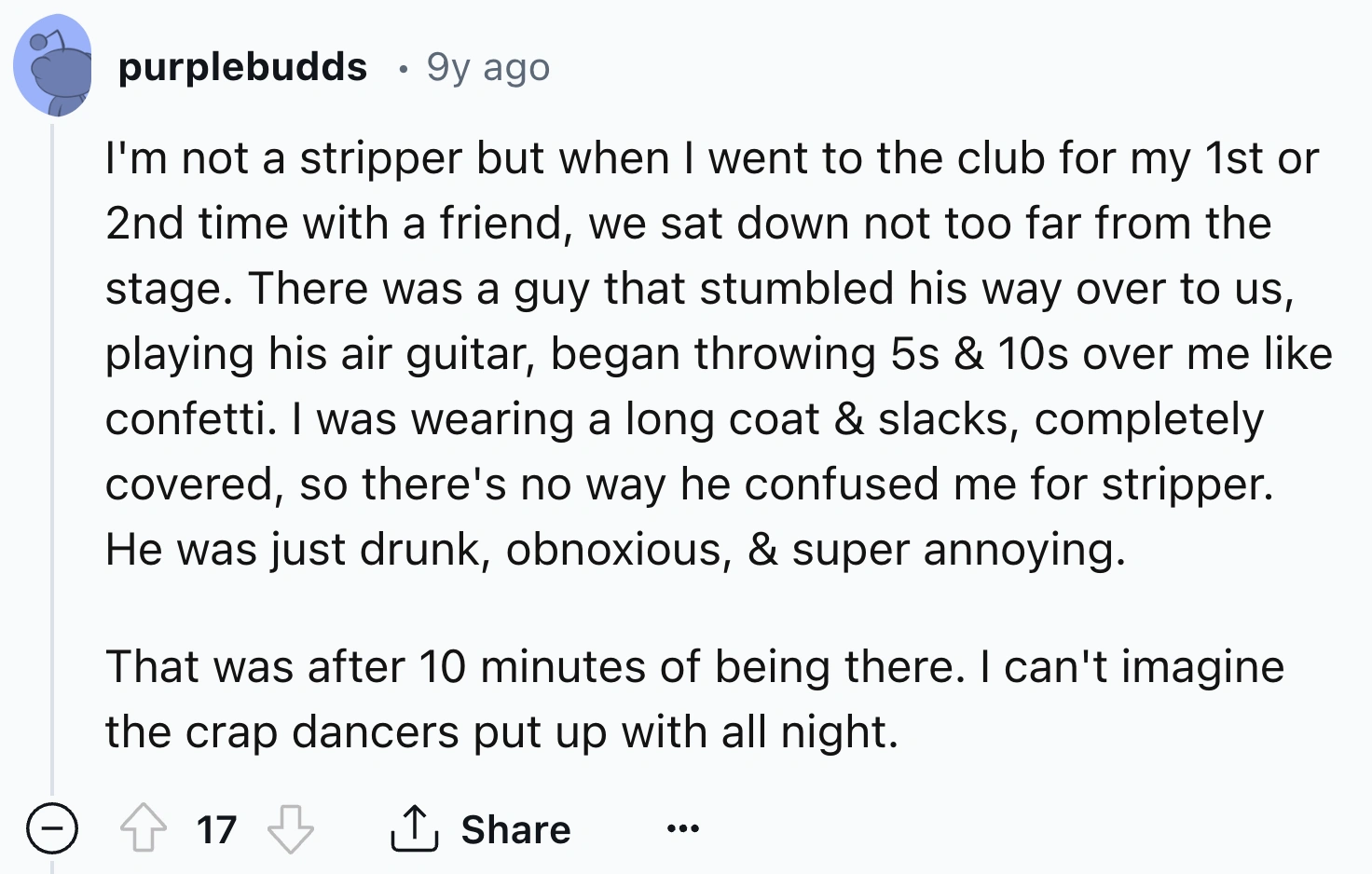Click the '9y ago' timestamp

click(488, 67)
